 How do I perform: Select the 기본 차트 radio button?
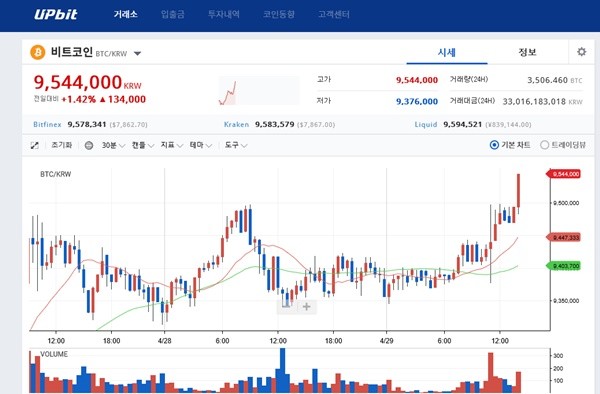pos(494,145)
